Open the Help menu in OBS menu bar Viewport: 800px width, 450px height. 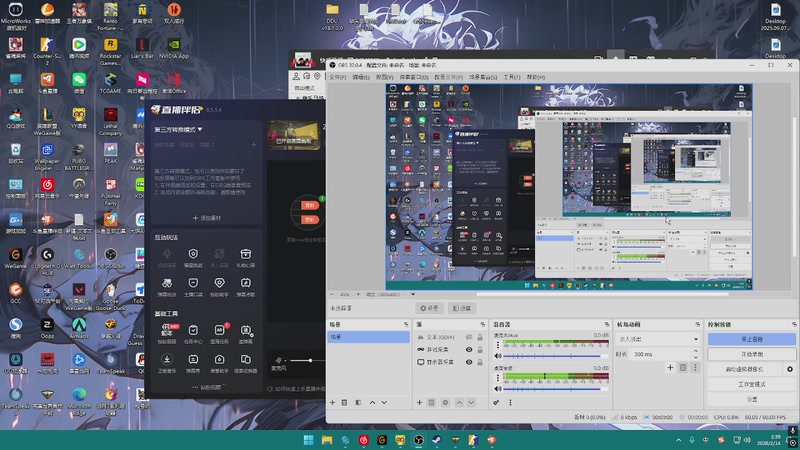(x=536, y=78)
